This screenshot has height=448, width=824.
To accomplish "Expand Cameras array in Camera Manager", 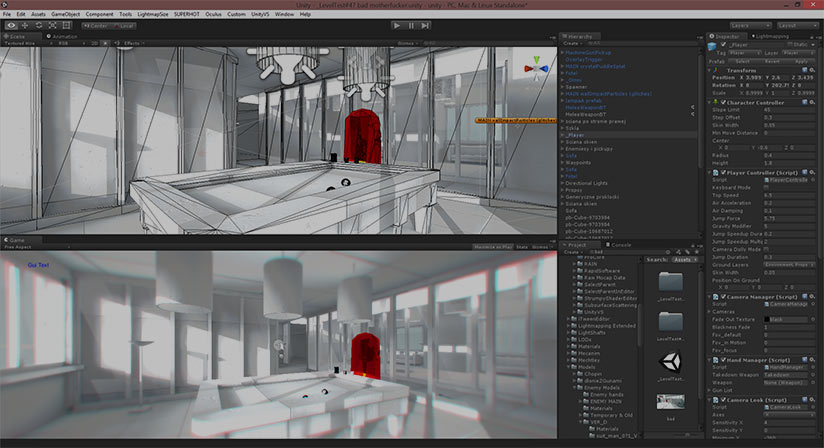I will click(x=710, y=311).
